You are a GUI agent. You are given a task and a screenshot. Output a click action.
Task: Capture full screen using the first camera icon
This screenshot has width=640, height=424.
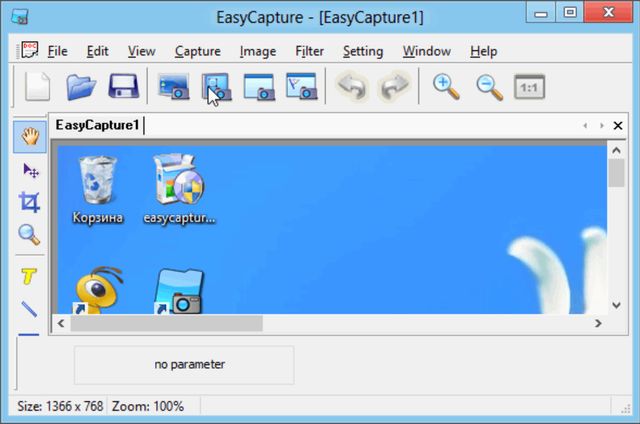[173, 87]
